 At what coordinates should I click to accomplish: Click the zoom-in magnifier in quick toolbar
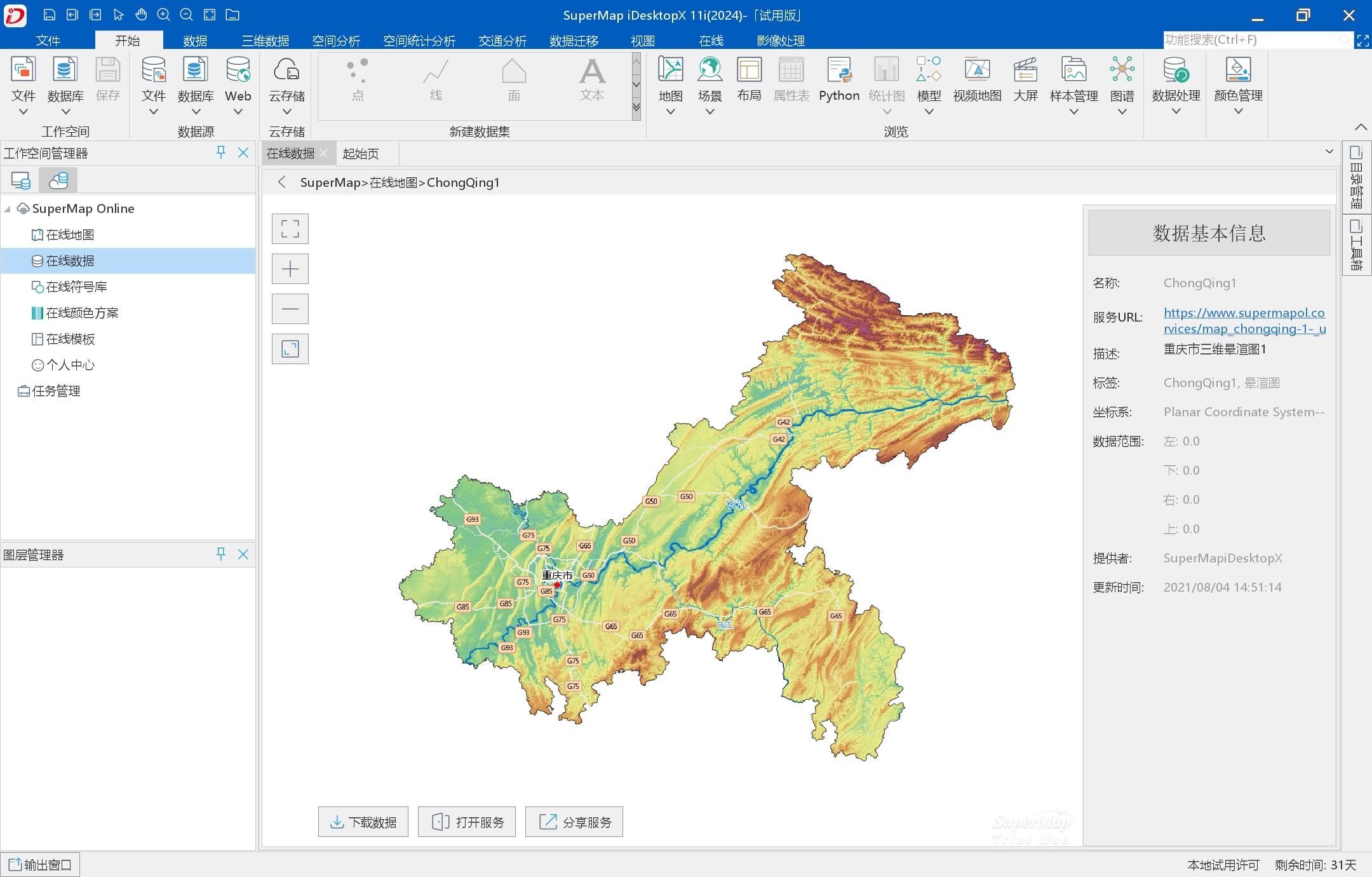(x=164, y=15)
